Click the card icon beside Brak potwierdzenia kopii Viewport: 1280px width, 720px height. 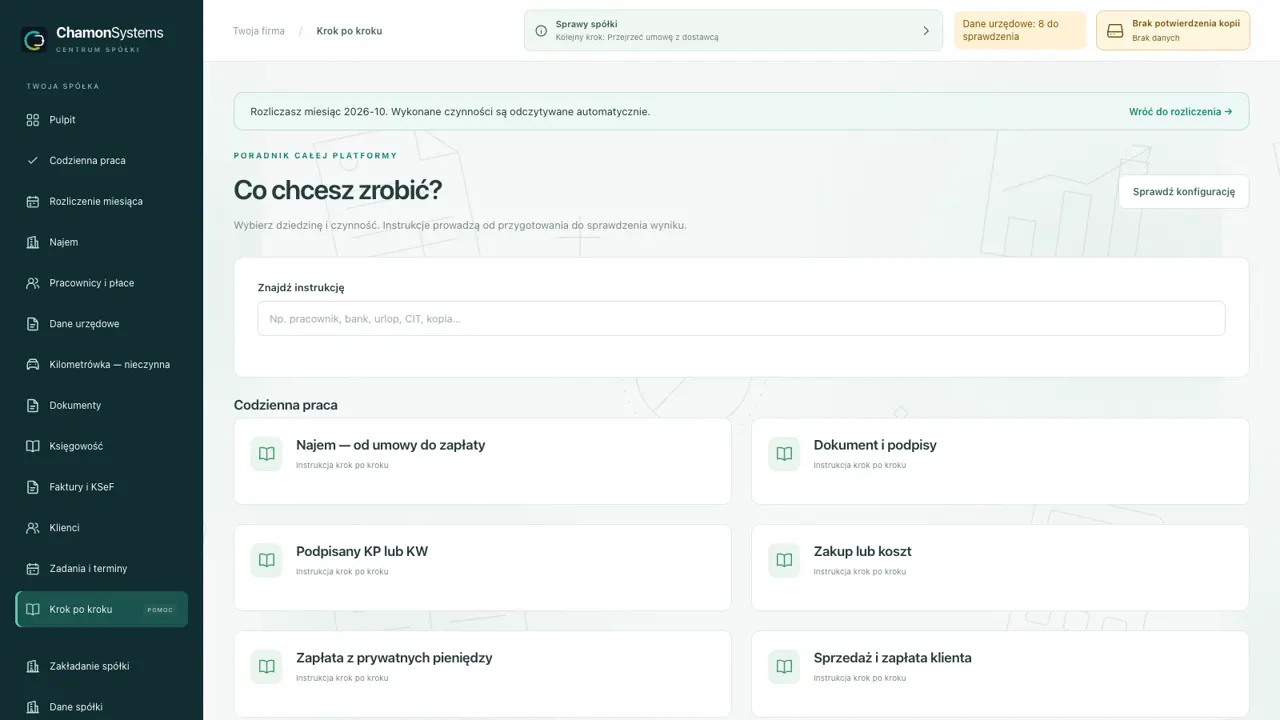(1115, 31)
